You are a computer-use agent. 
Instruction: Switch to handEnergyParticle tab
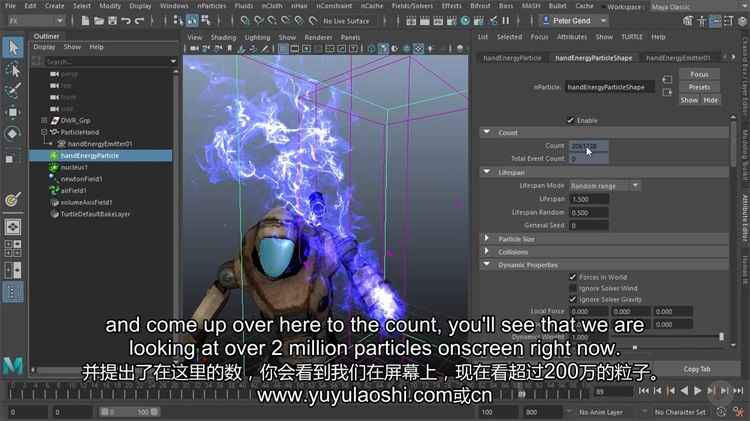point(512,57)
